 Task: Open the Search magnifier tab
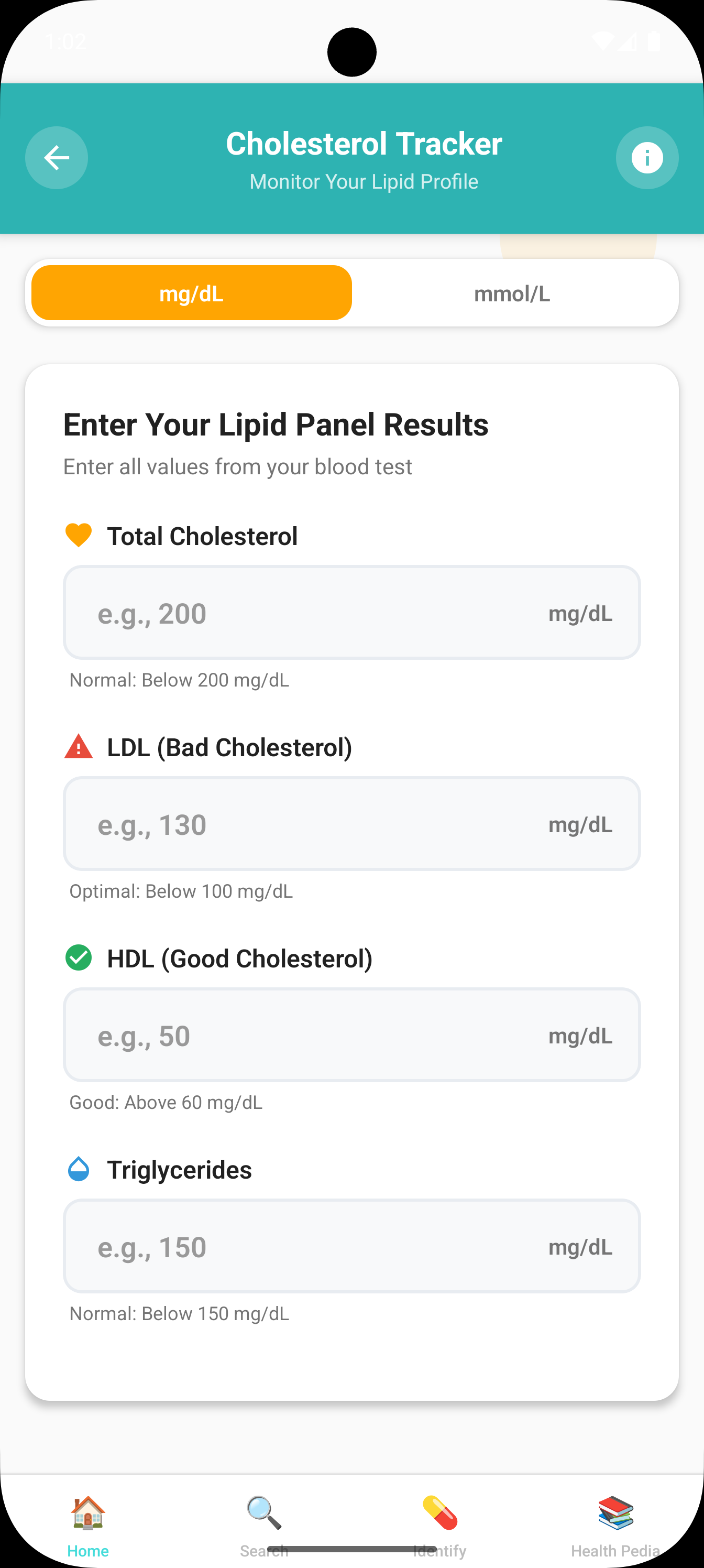point(264,1514)
